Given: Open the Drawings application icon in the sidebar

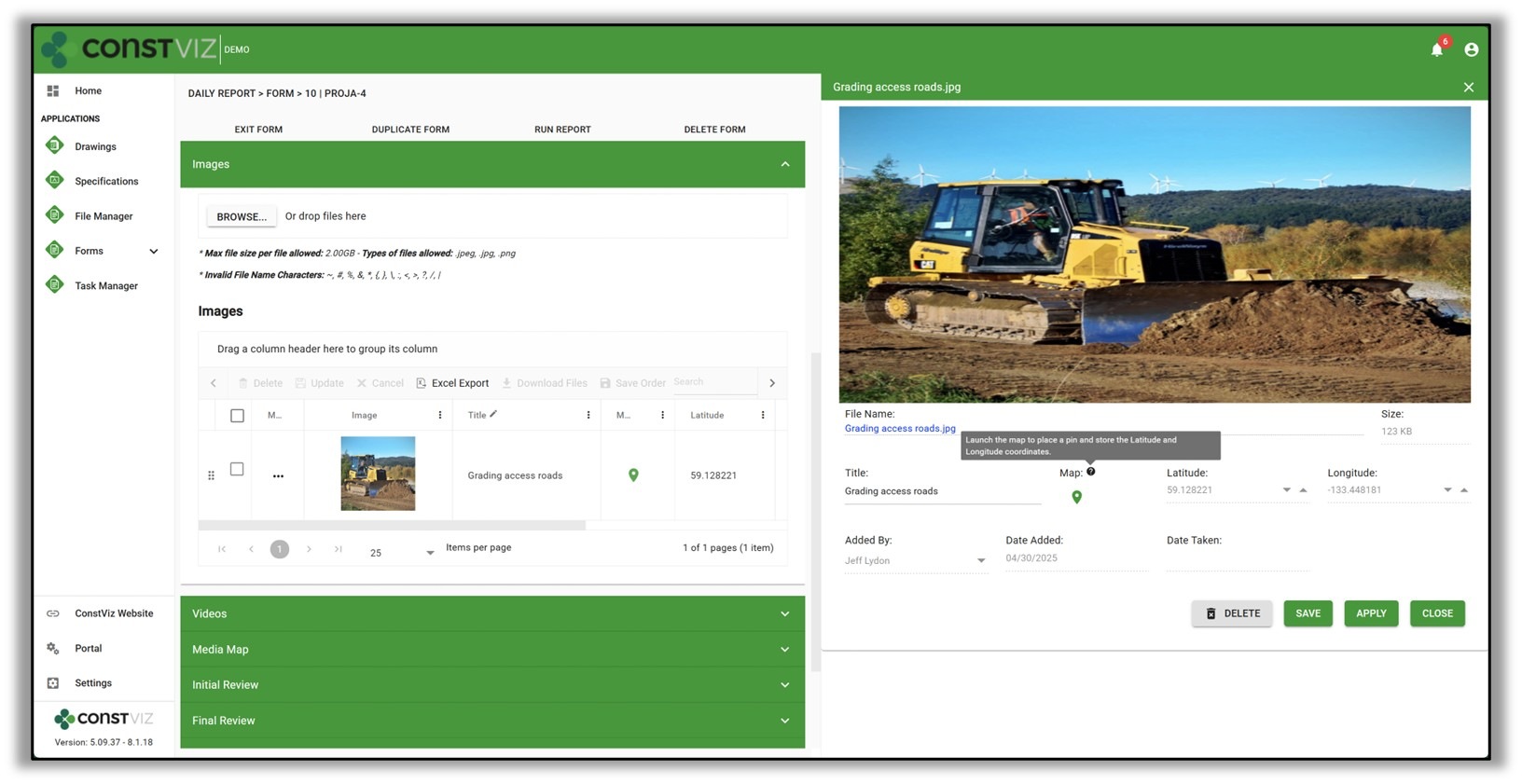Looking at the screenshot, I should 55,146.
